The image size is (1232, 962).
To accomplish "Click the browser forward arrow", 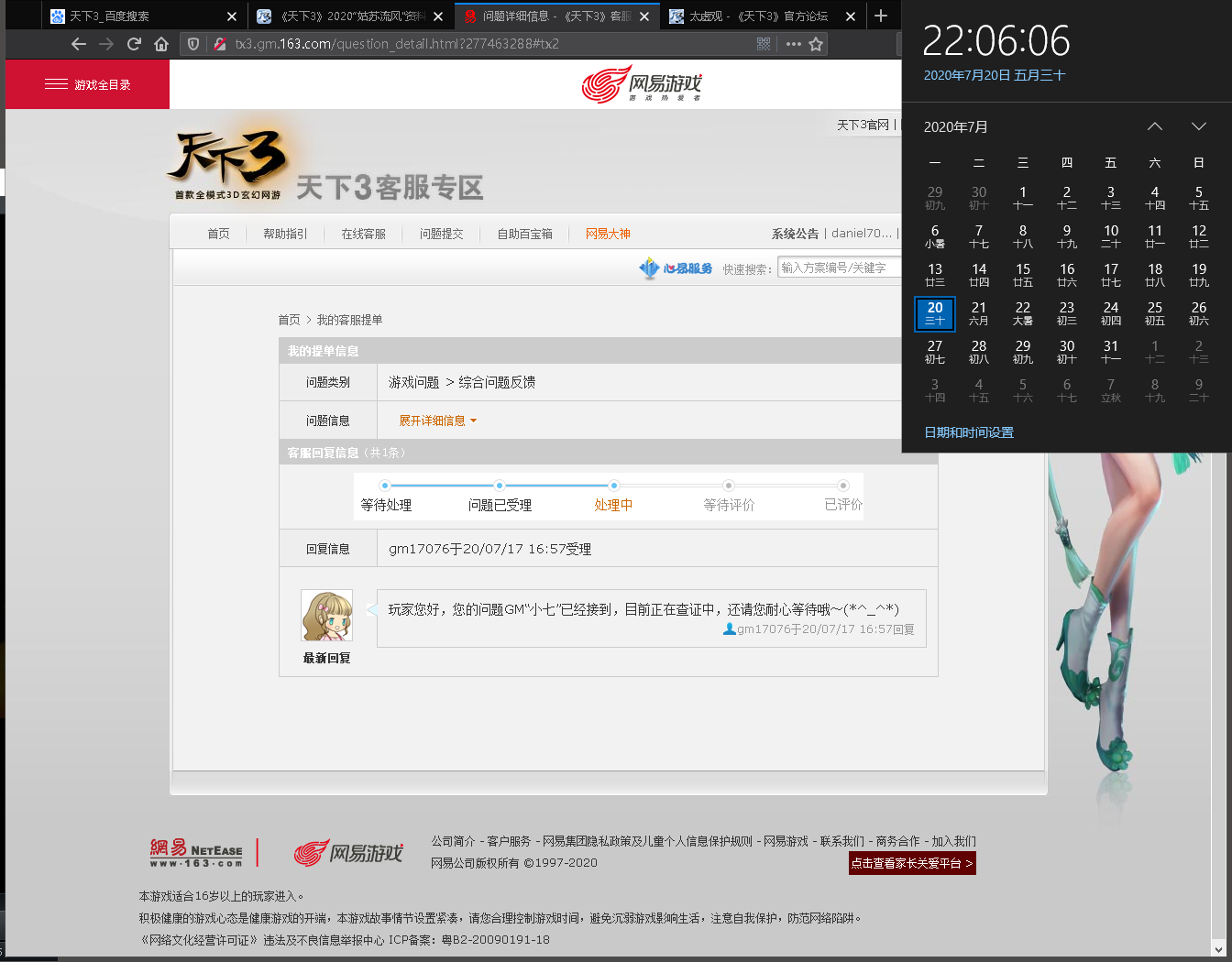I will point(106,44).
